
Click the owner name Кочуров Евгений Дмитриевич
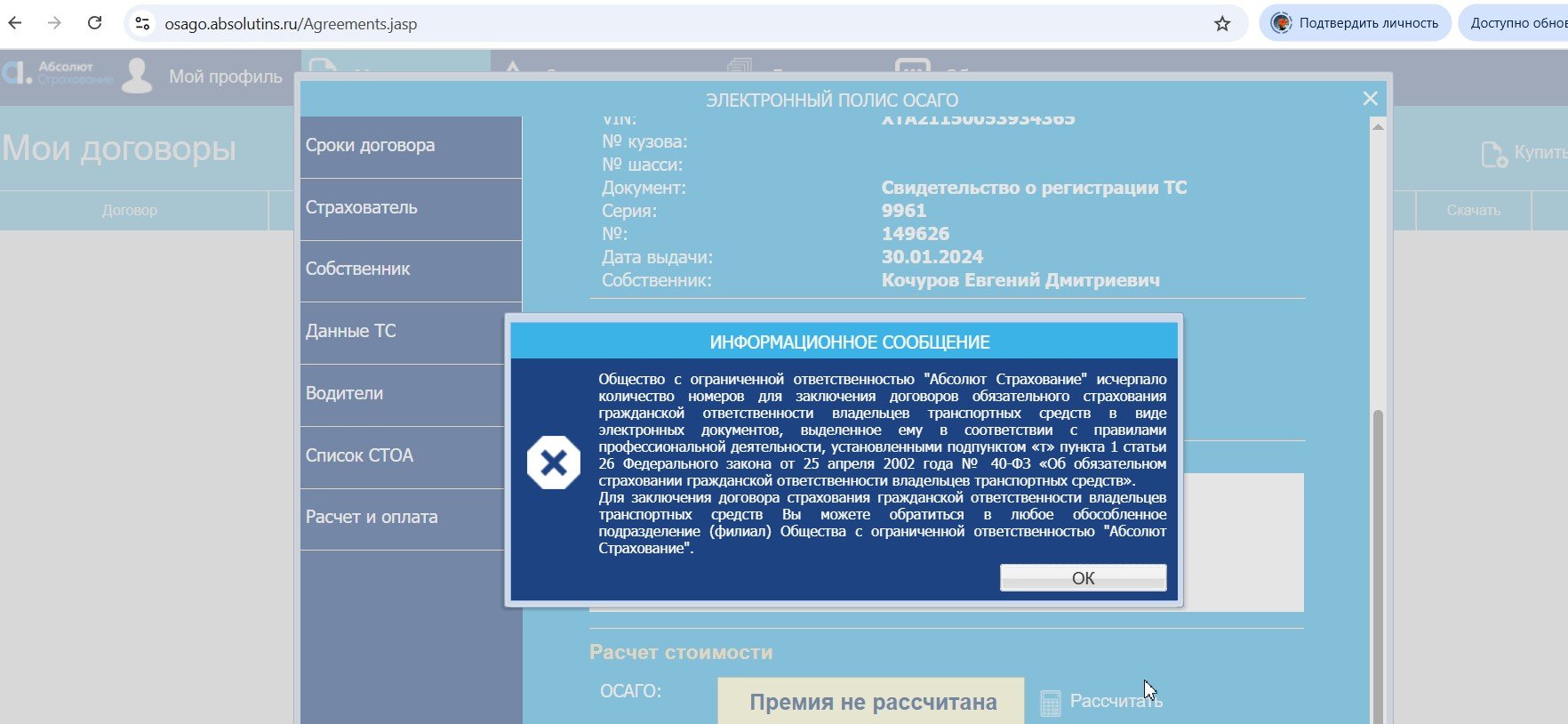[1020, 280]
